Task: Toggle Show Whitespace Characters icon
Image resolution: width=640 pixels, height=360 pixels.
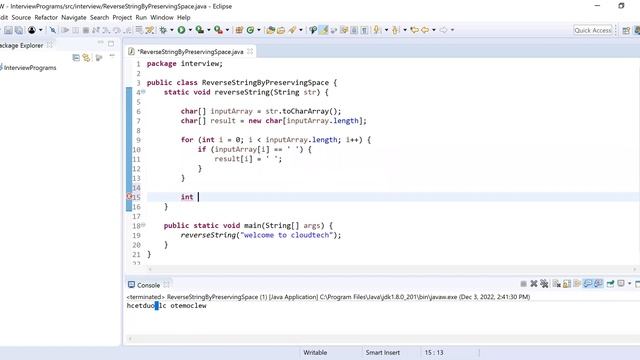Action: (364, 30)
